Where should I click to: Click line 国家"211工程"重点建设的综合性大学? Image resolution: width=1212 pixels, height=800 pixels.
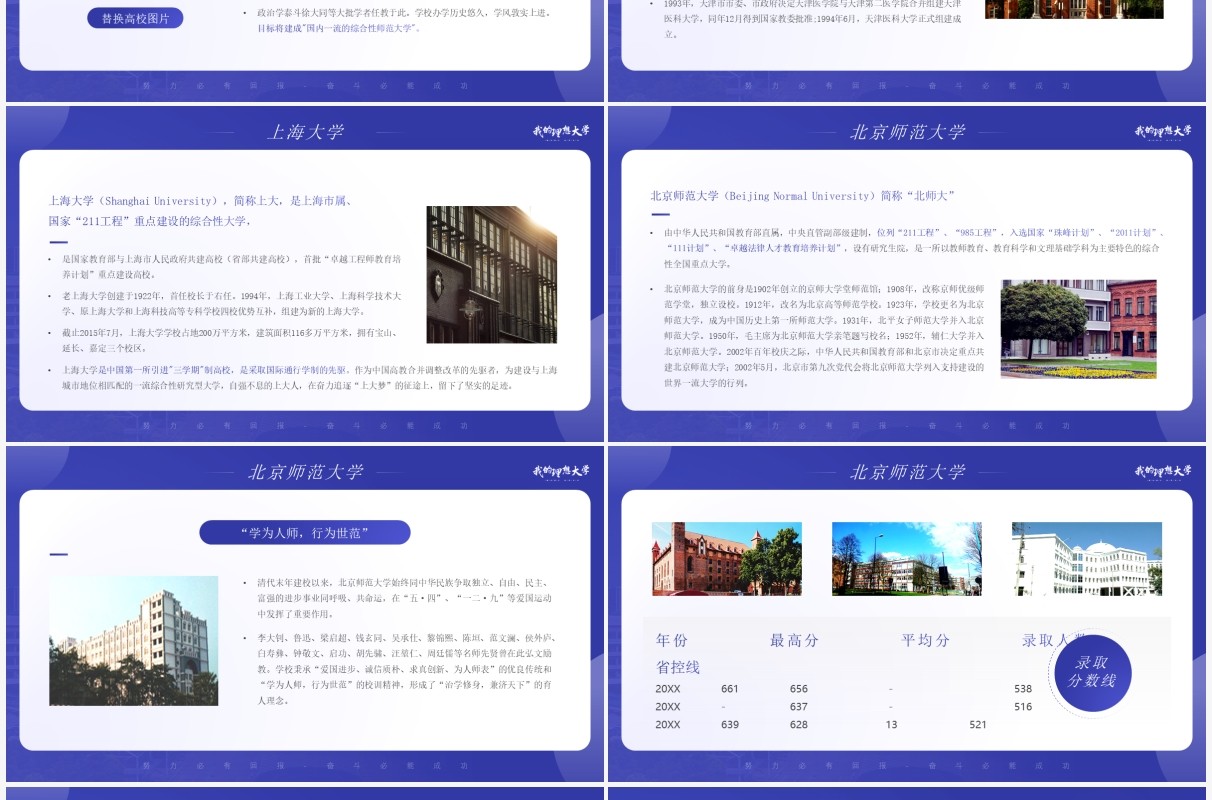(x=150, y=221)
